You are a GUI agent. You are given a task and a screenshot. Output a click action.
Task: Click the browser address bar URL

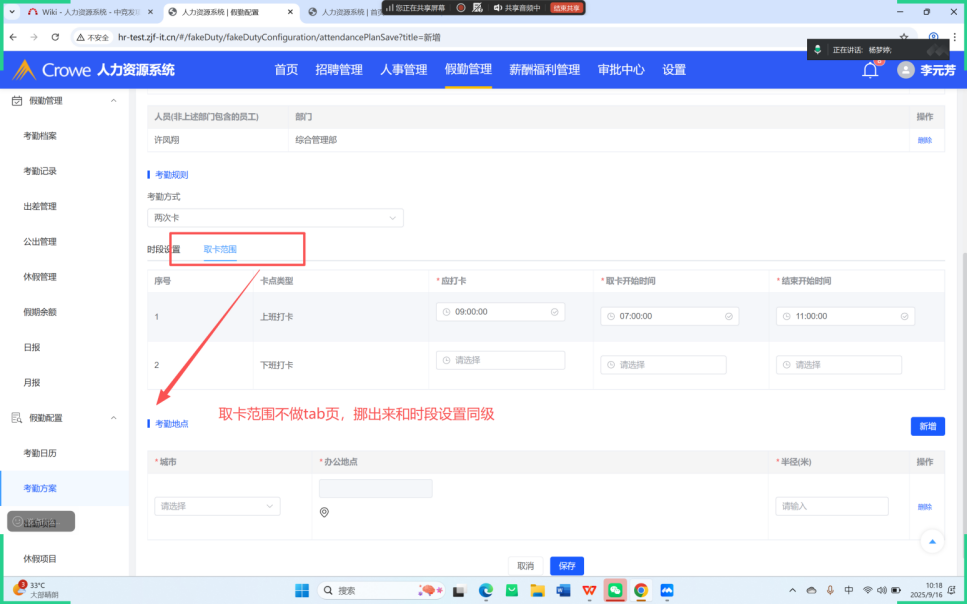click(279, 37)
